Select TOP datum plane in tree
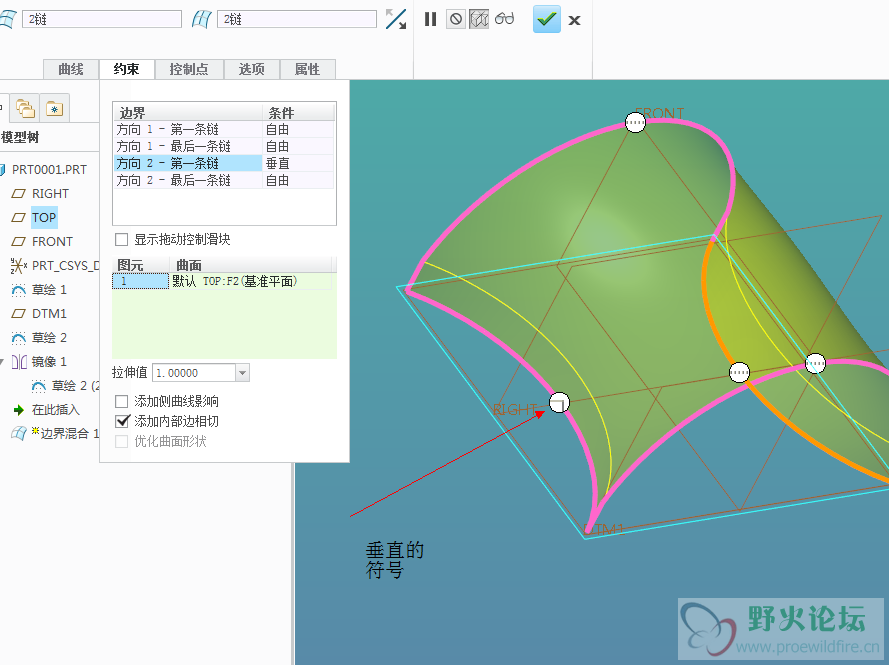Viewport: 889px width, 665px height. (x=44, y=217)
